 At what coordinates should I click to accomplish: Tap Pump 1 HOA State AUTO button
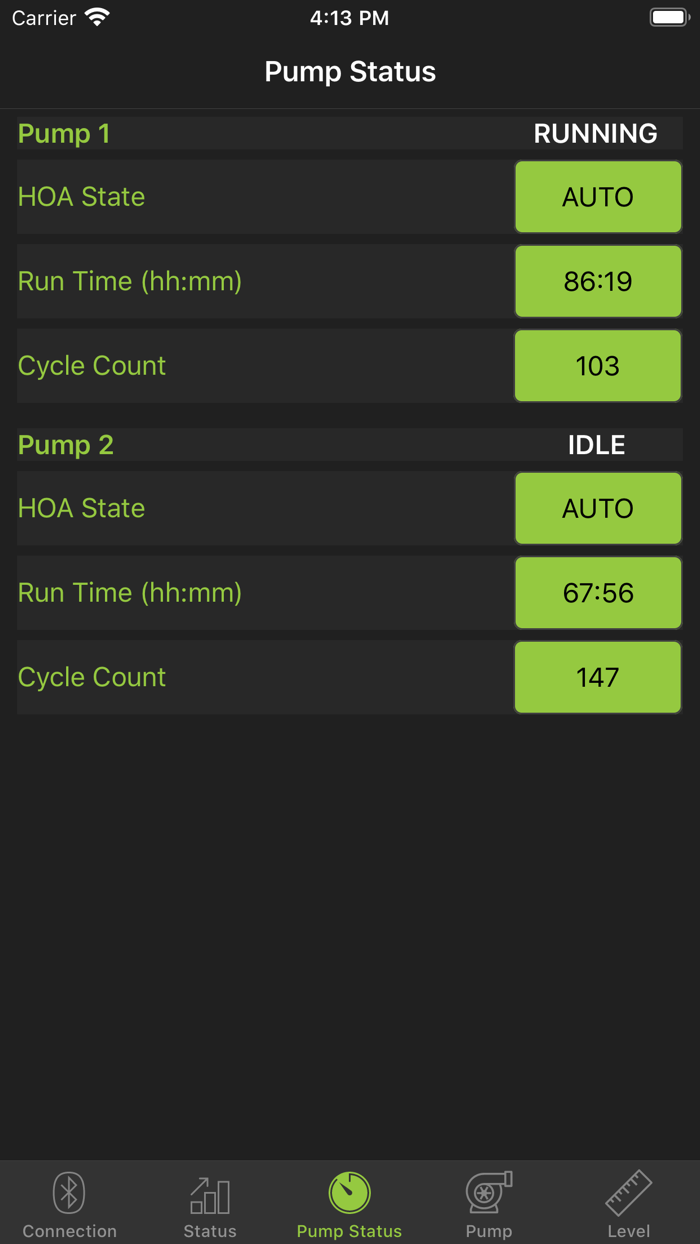[x=598, y=197]
